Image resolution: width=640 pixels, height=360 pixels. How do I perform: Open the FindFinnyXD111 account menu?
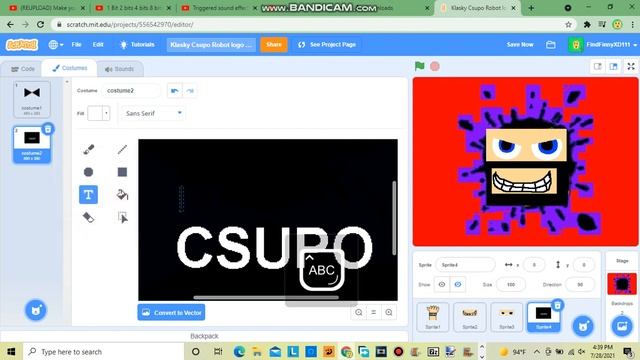[x=603, y=44]
